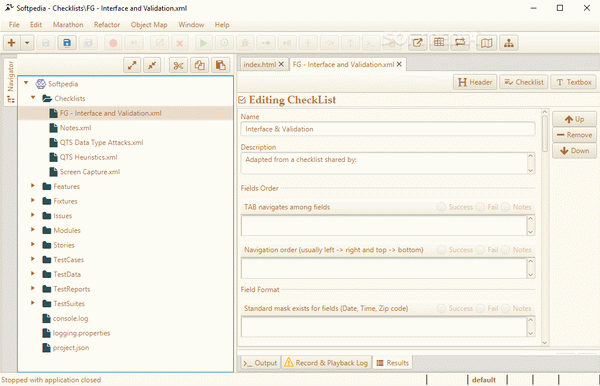Click the folded map icon in the toolbar
The image size is (600, 386).
click(x=486, y=43)
